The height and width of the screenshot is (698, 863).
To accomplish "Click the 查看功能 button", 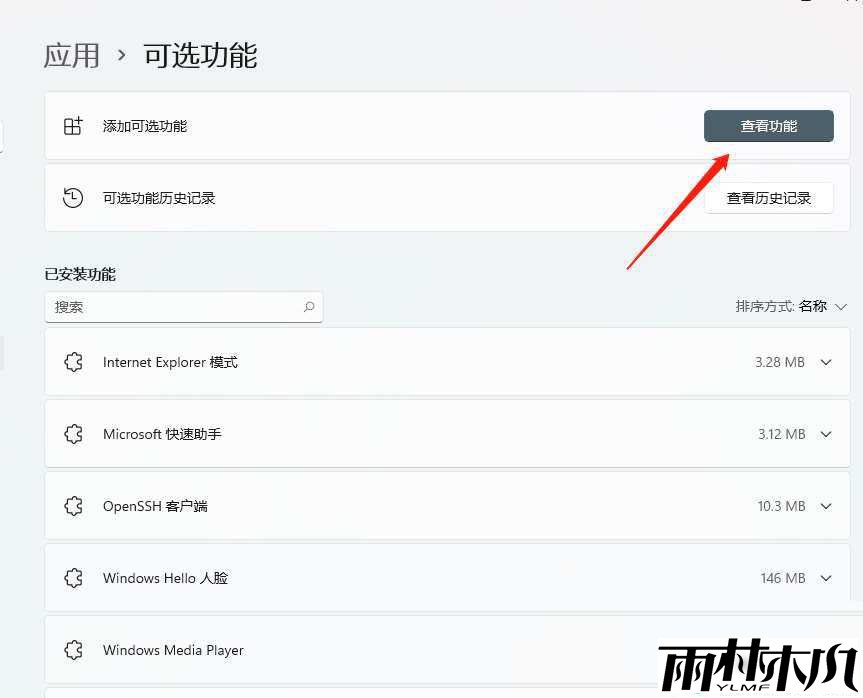I will [x=768, y=126].
